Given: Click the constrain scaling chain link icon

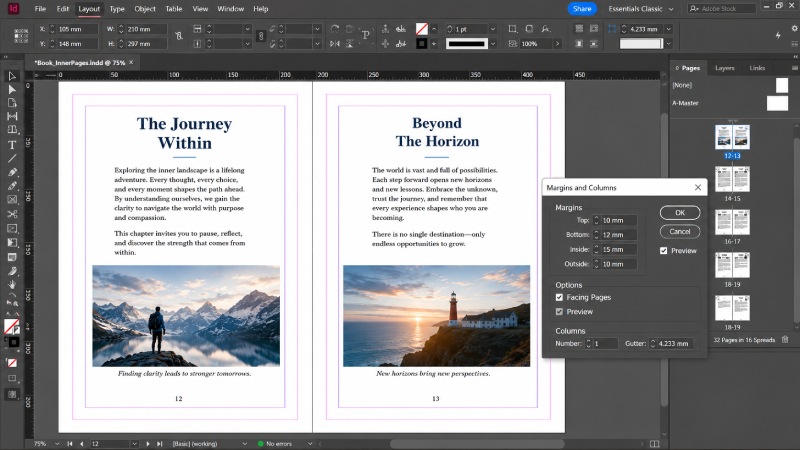Looking at the screenshot, I should [x=261, y=36].
